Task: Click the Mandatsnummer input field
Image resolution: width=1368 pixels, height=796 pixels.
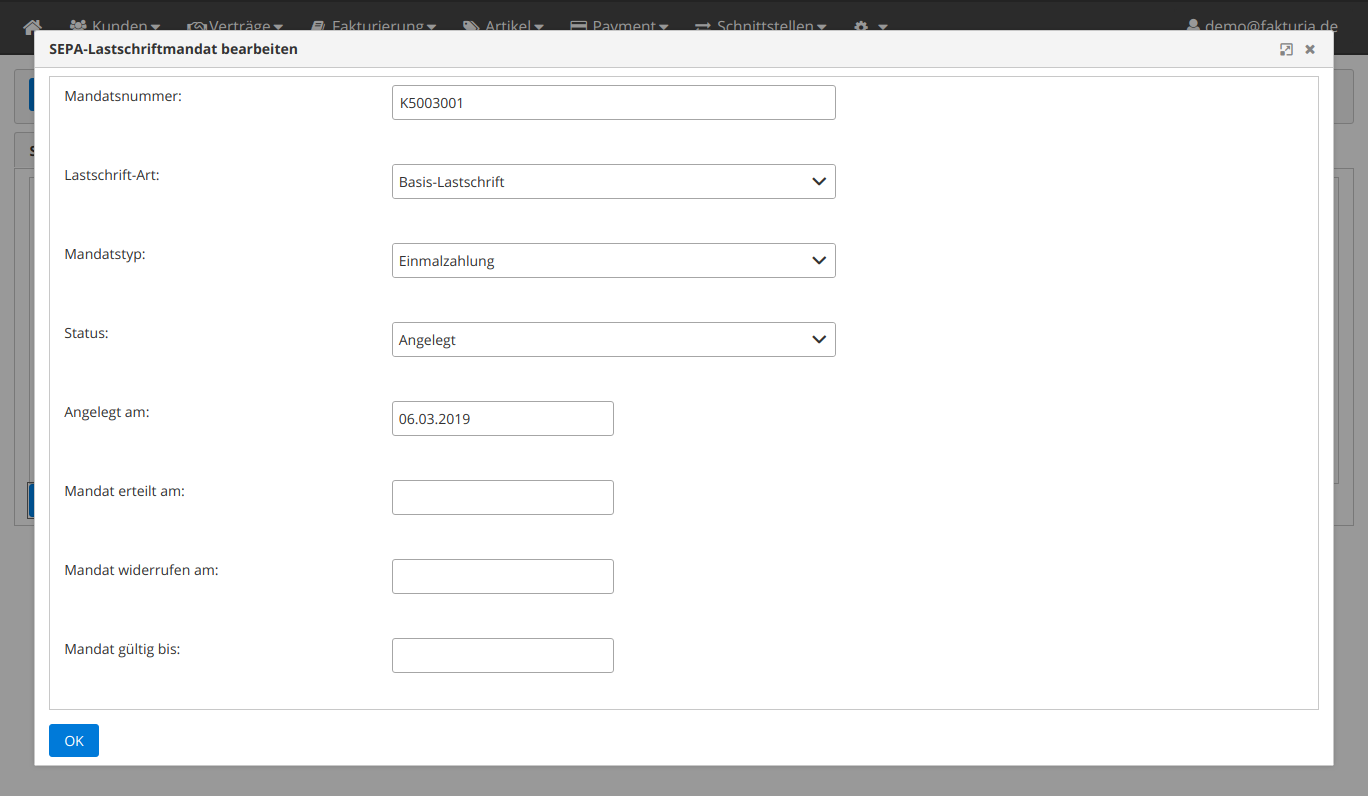Action: tap(613, 103)
